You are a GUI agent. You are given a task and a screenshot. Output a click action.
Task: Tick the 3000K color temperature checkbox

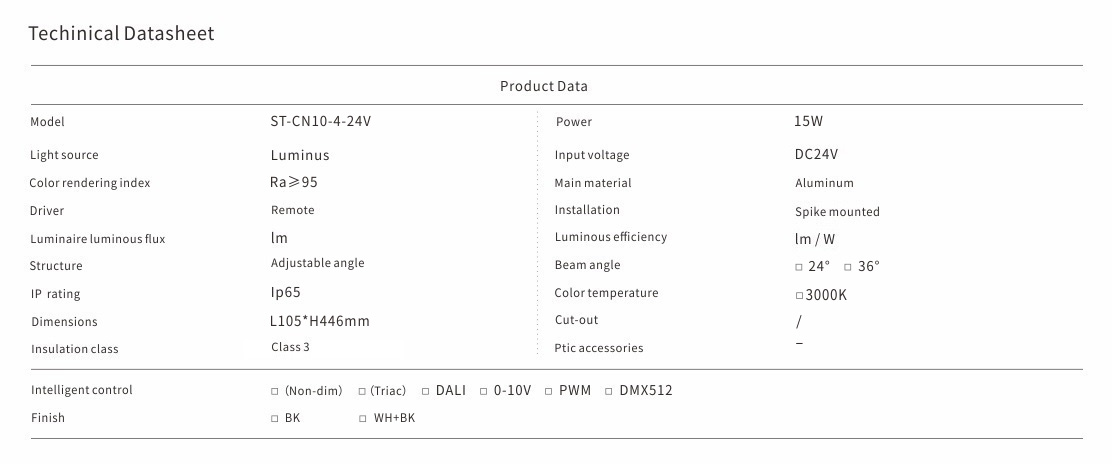click(x=799, y=296)
